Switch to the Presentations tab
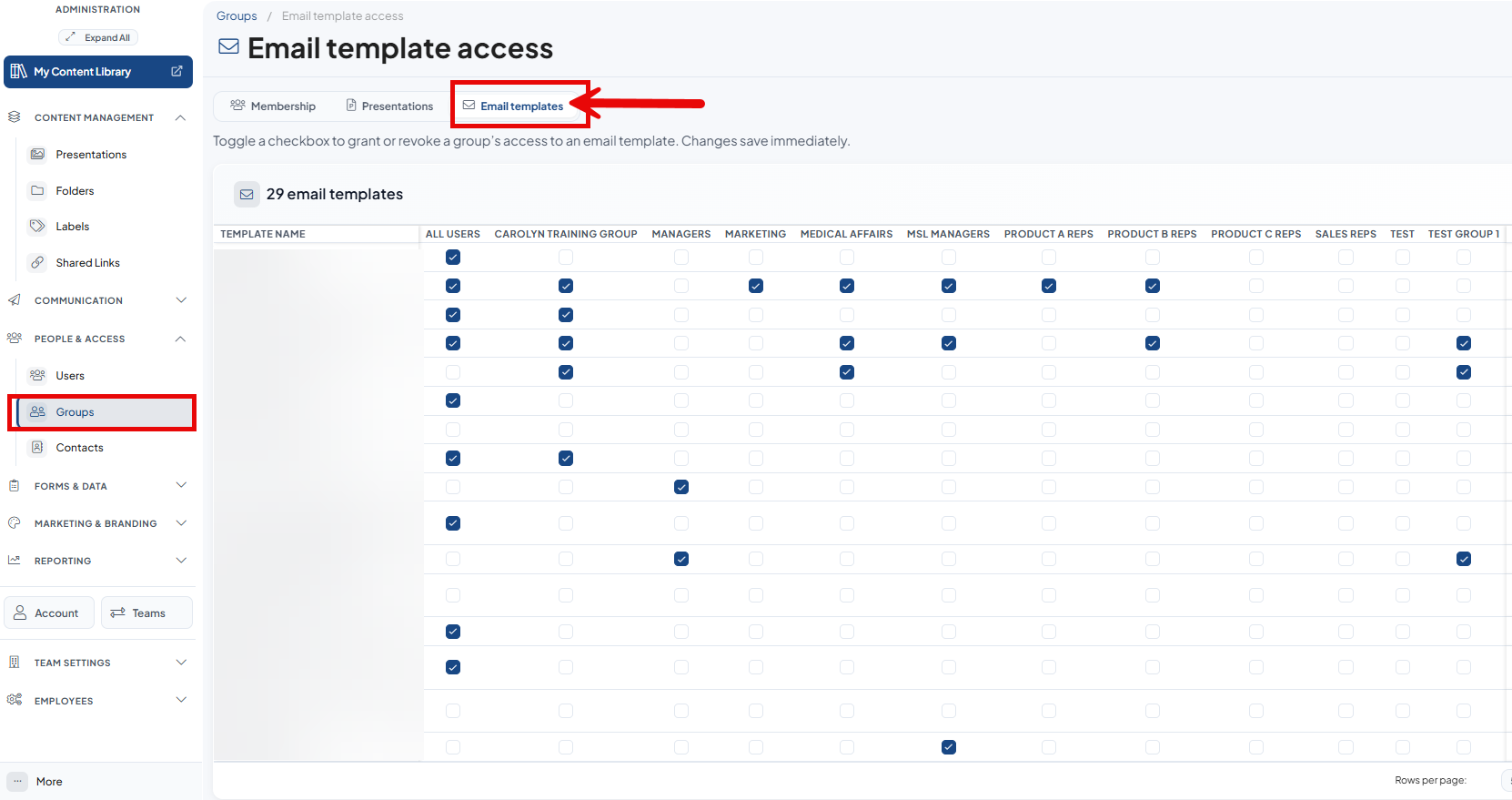This screenshot has width=1512, height=800. [389, 106]
